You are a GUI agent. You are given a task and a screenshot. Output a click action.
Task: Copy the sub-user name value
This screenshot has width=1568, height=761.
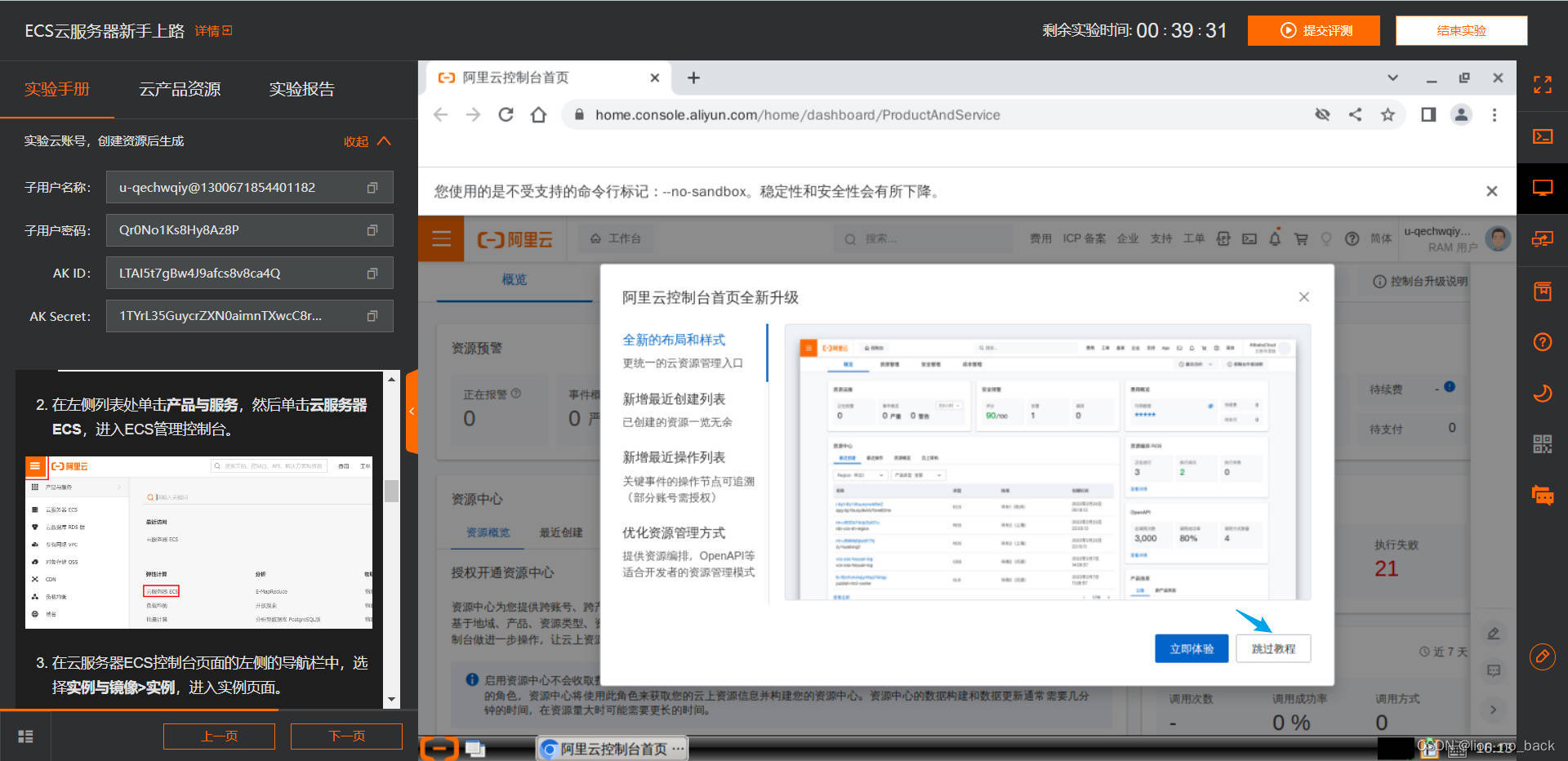[x=372, y=188]
